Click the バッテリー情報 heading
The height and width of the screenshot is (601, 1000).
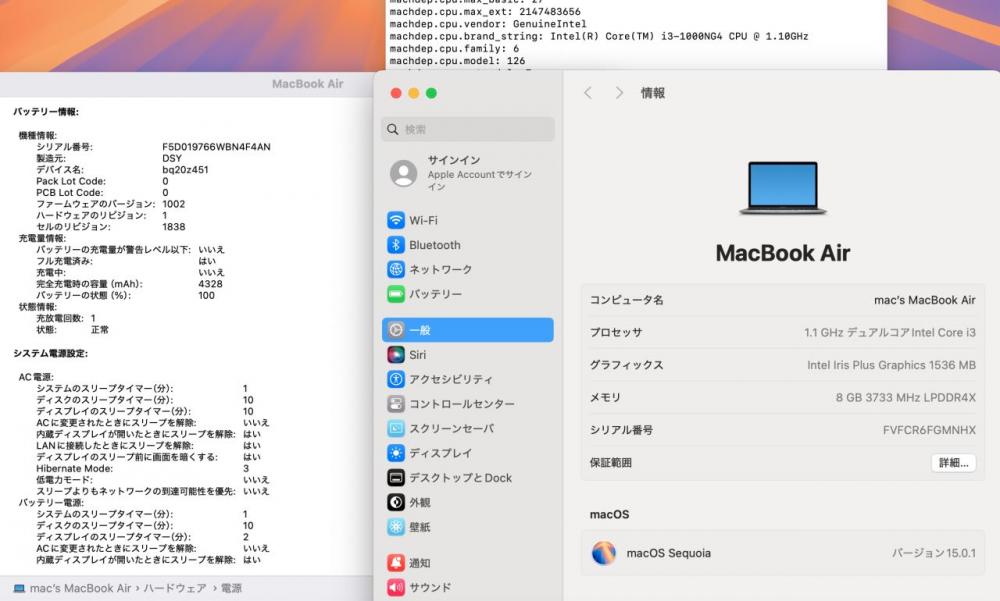click(x=46, y=112)
